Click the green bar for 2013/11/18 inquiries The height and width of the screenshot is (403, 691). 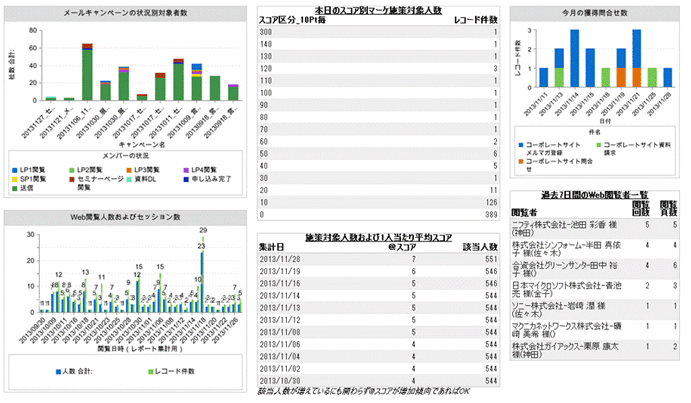[606, 77]
